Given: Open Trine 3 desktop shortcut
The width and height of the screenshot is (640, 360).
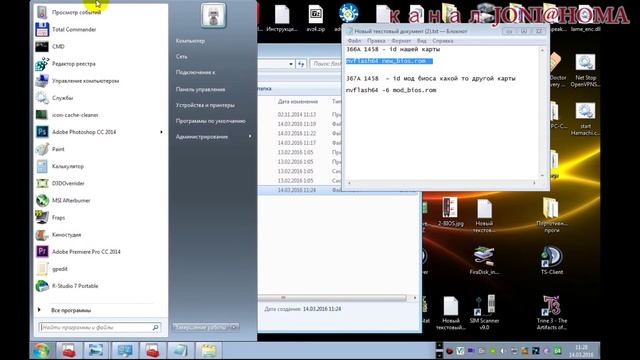Looking at the screenshot, I should [x=551, y=312].
